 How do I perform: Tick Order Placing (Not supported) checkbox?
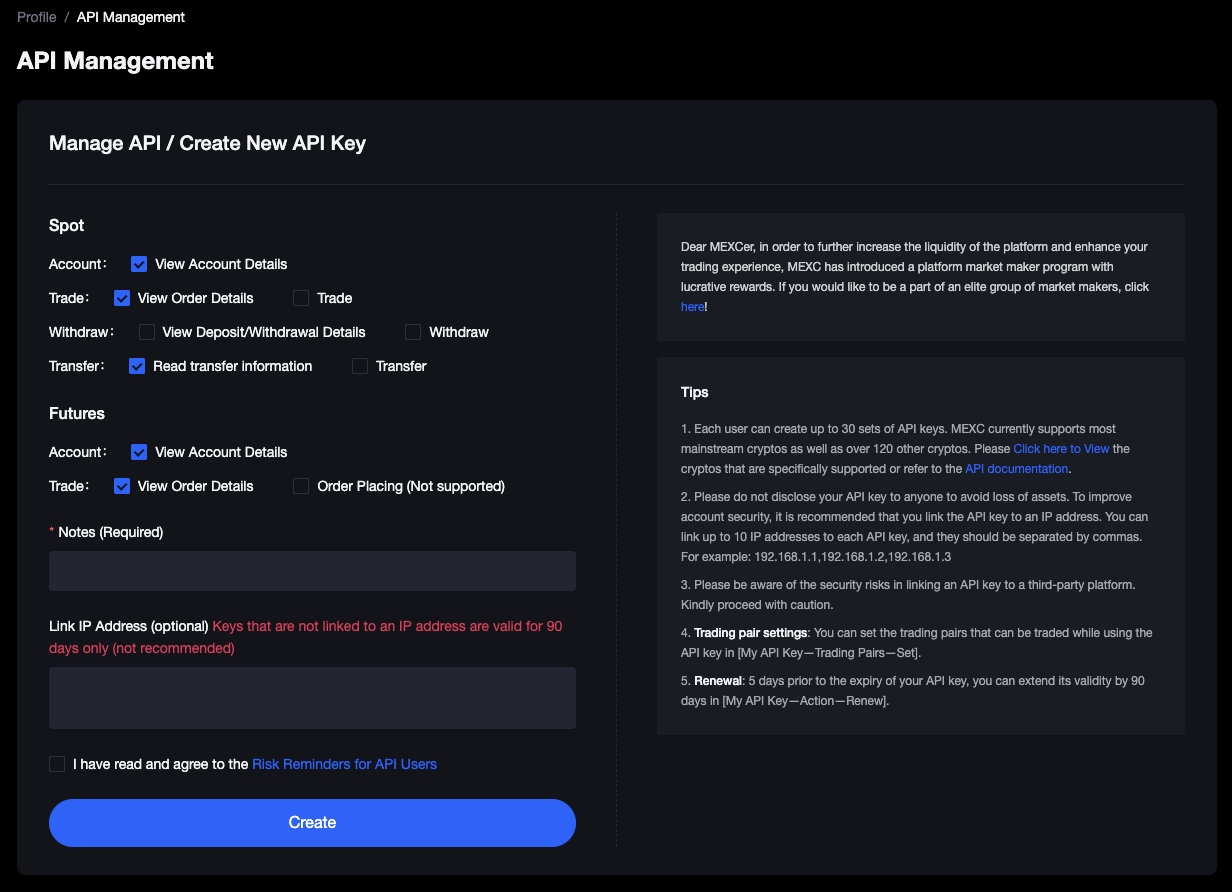coord(301,486)
